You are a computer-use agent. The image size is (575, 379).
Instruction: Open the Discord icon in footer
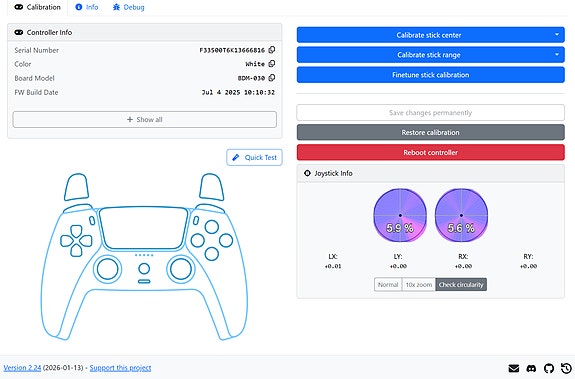[x=531, y=368]
